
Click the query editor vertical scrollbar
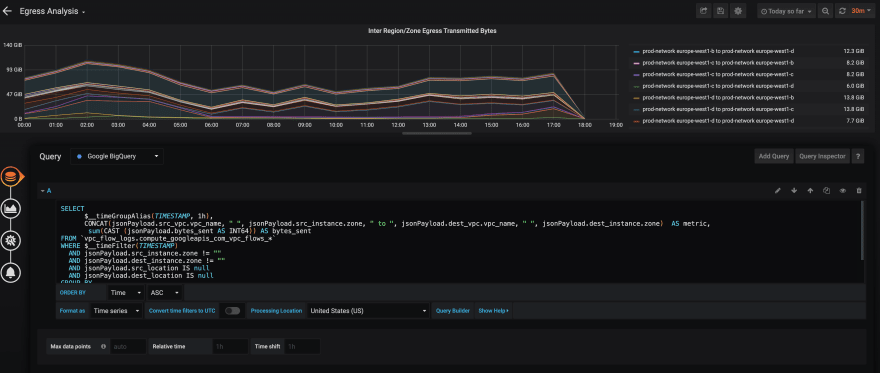tap(863, 230)
